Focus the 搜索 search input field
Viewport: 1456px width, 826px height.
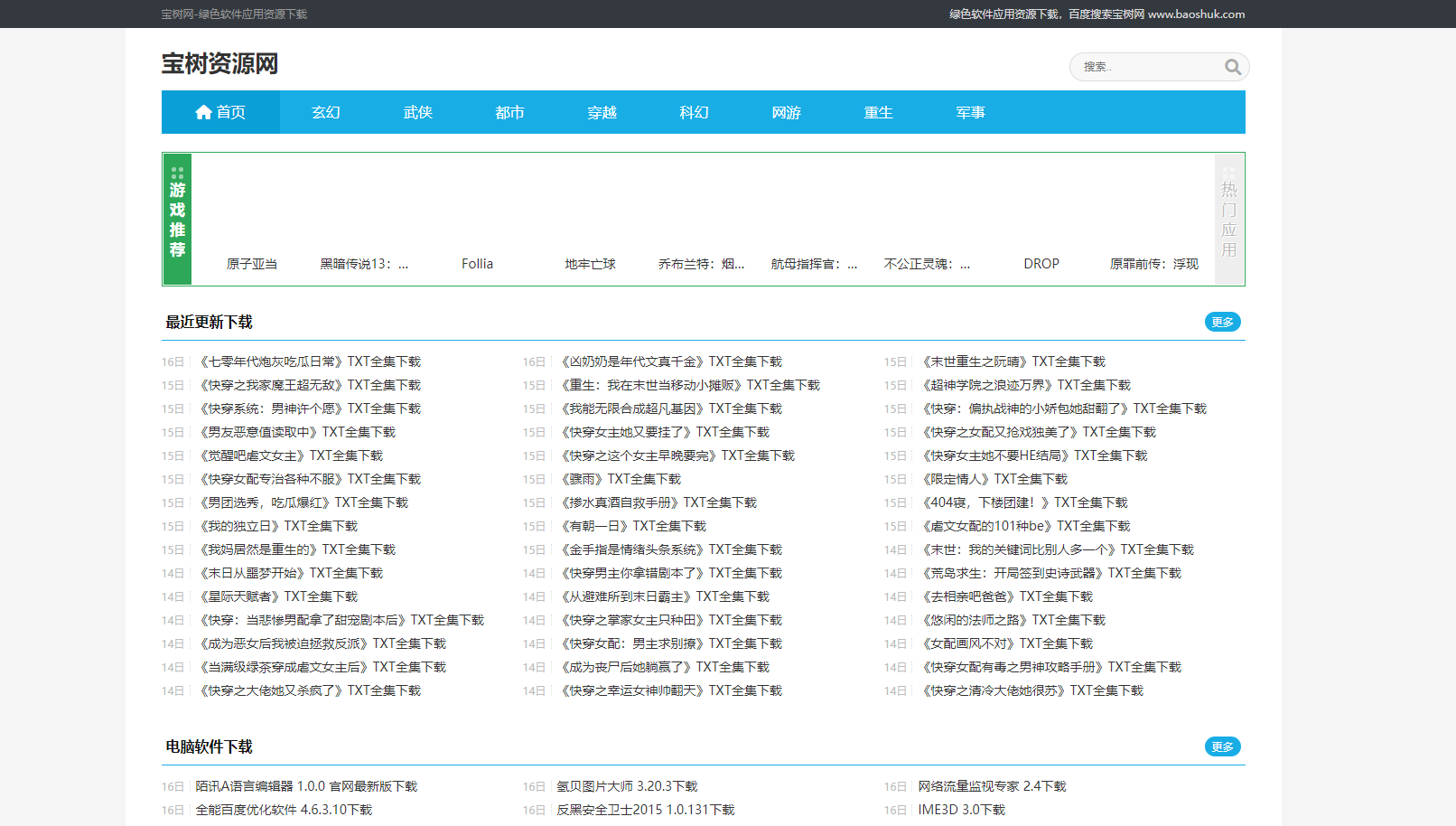(1148, 67)
